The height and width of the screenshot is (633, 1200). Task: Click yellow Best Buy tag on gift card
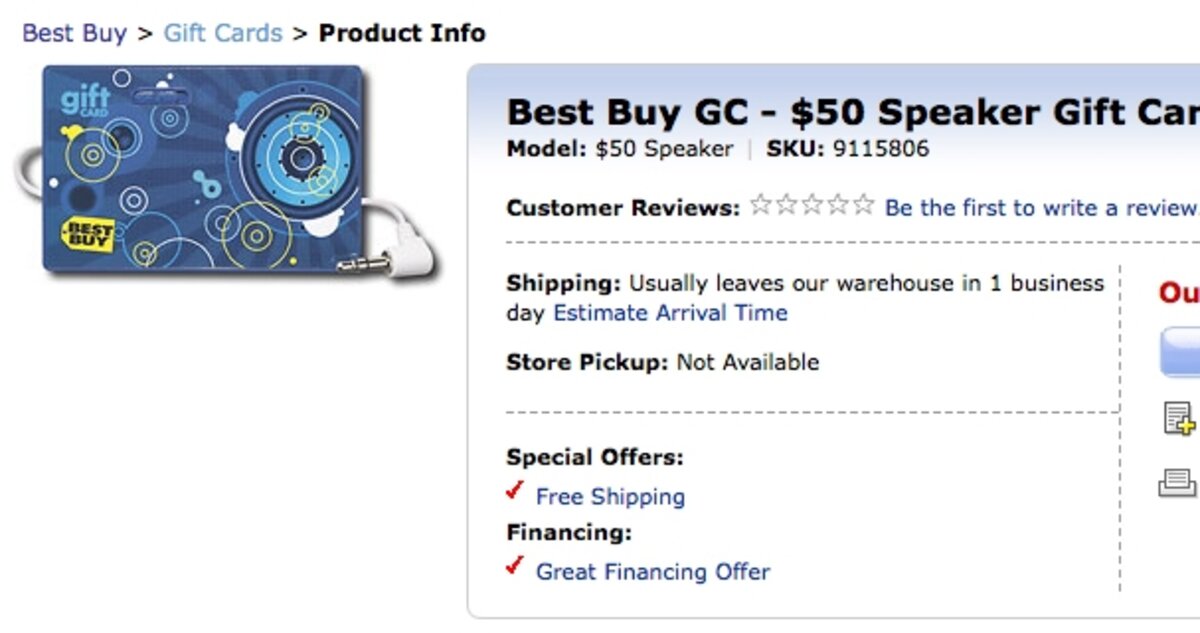point(88,234)
